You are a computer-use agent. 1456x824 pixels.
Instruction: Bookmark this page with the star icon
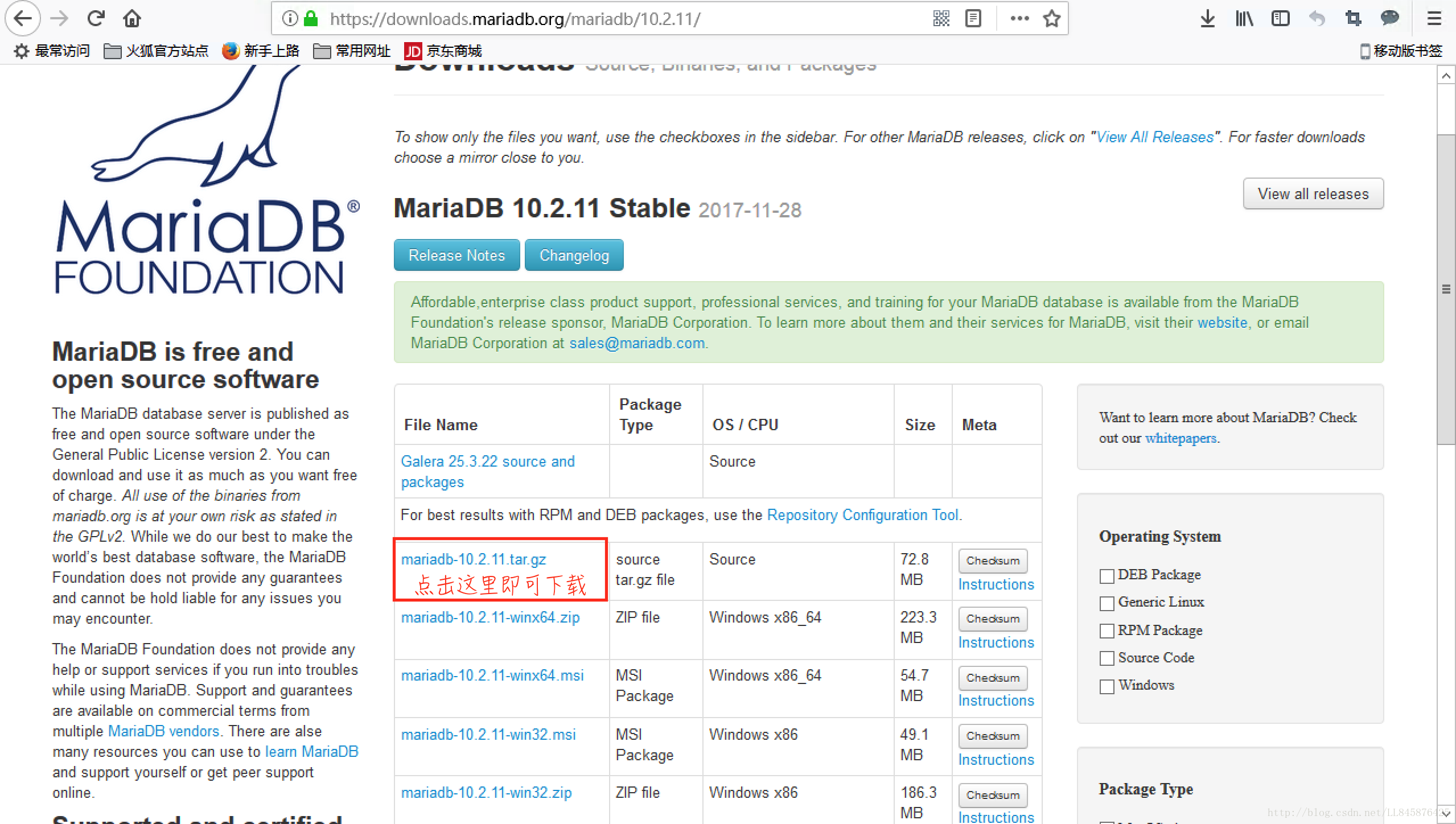point(1051,19)
